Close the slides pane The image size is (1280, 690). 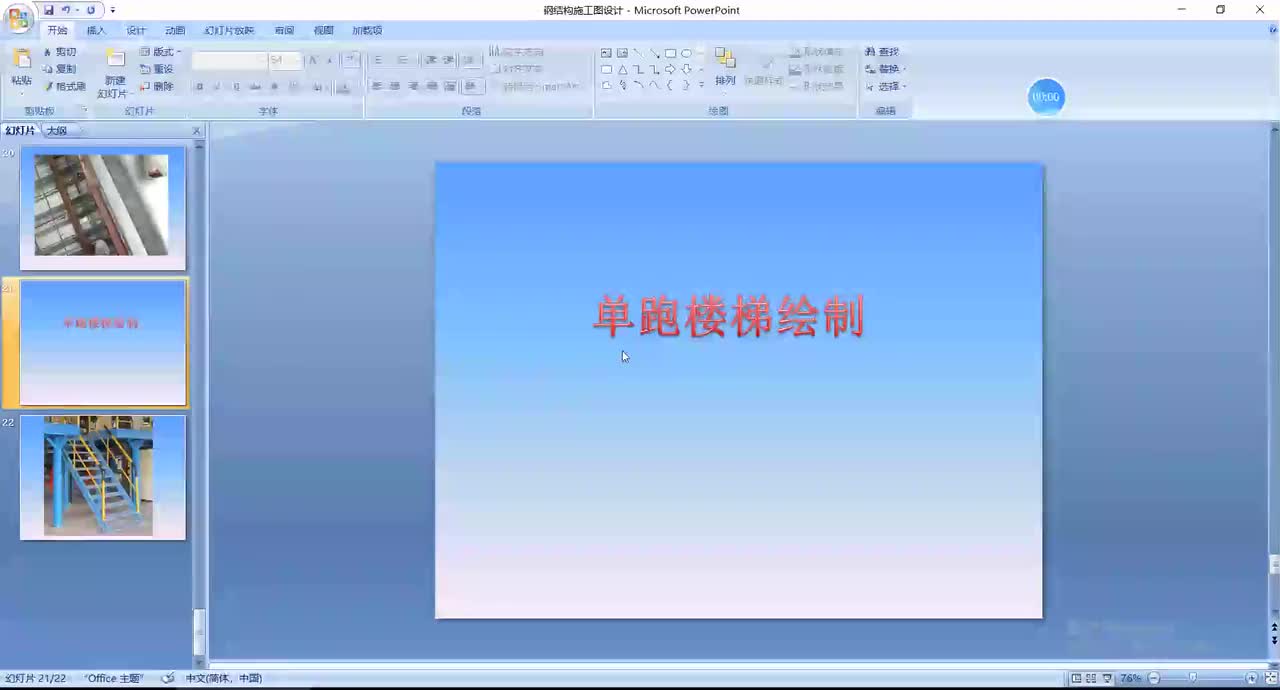point(196,131)
